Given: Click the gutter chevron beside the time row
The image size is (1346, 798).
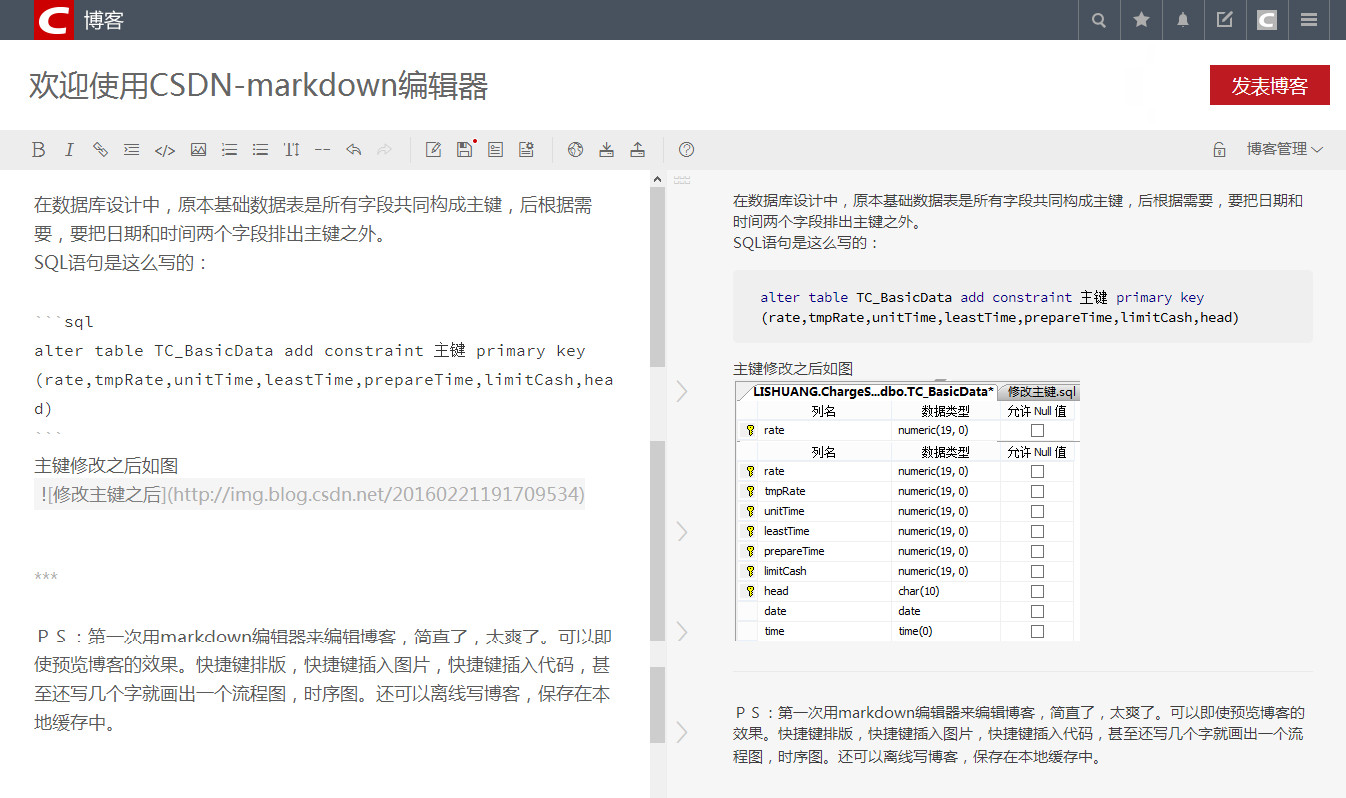Looking at the screenshot, I should (682, 631).
